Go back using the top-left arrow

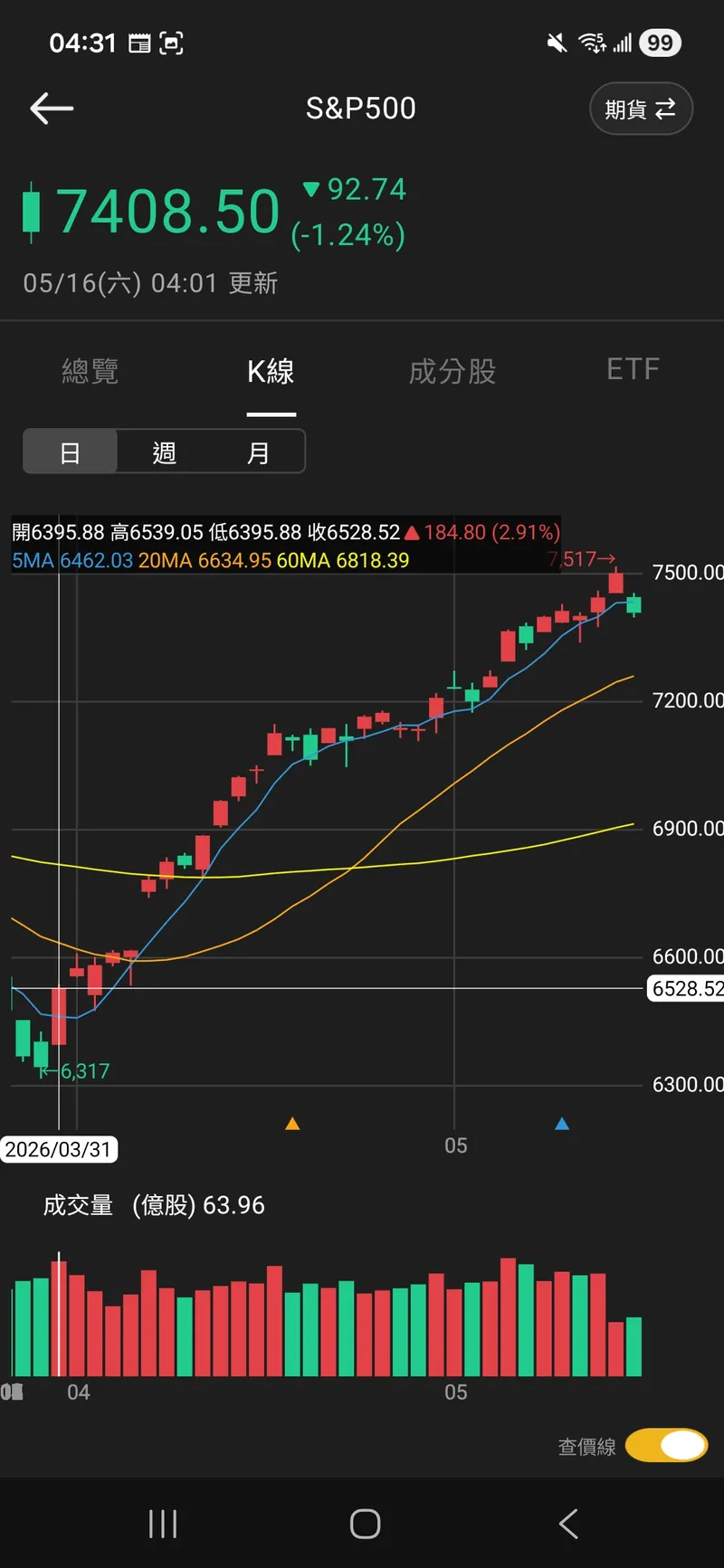[x=52, y=109]
